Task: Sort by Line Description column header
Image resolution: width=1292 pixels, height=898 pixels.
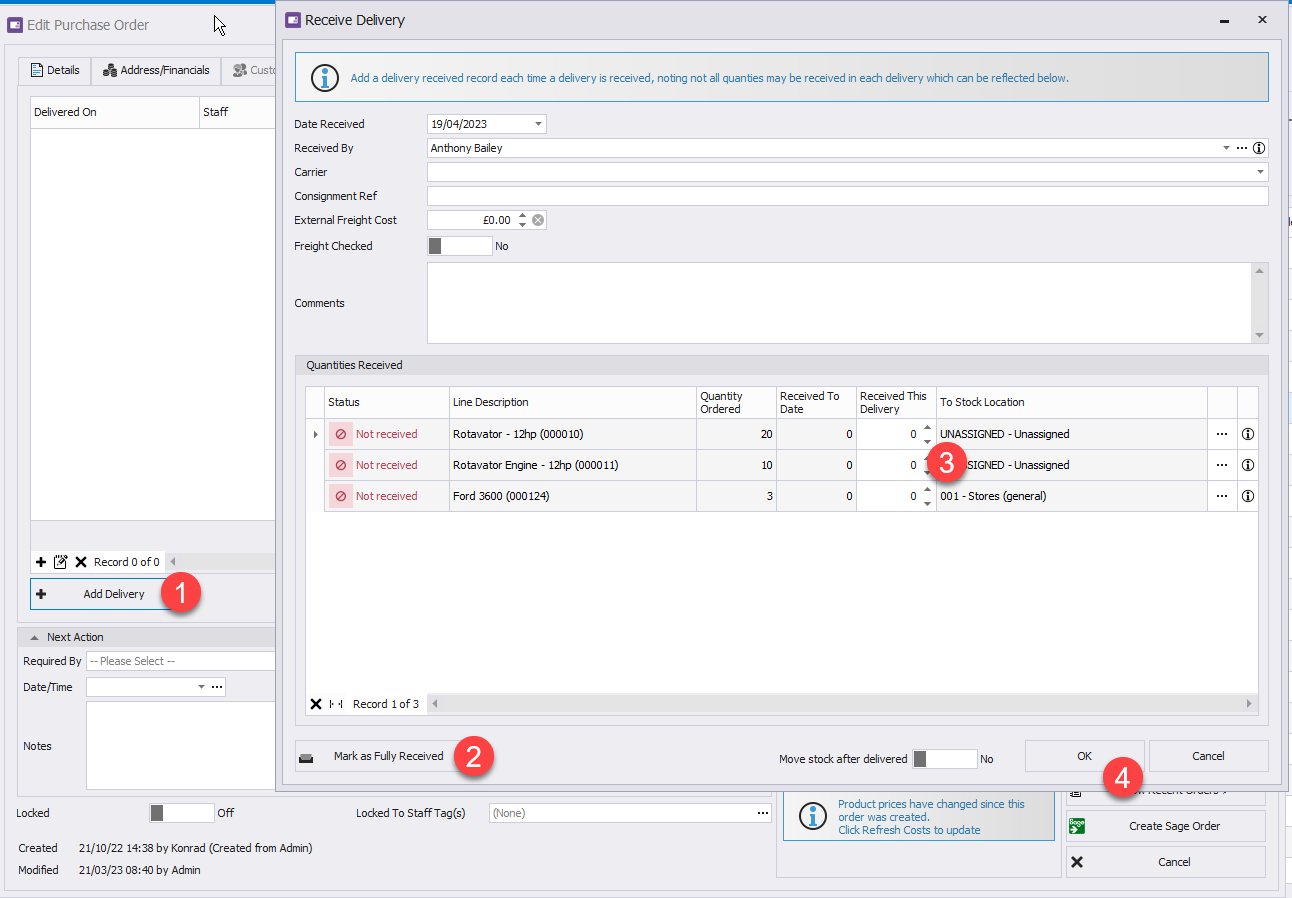Action: click(573, 402)
